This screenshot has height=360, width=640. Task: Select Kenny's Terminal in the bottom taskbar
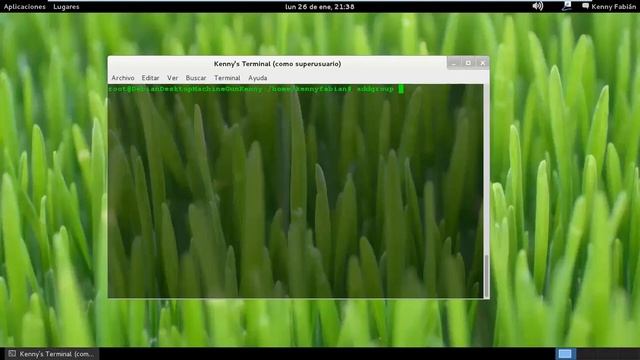pyautogui.click(x=51, y=354)
